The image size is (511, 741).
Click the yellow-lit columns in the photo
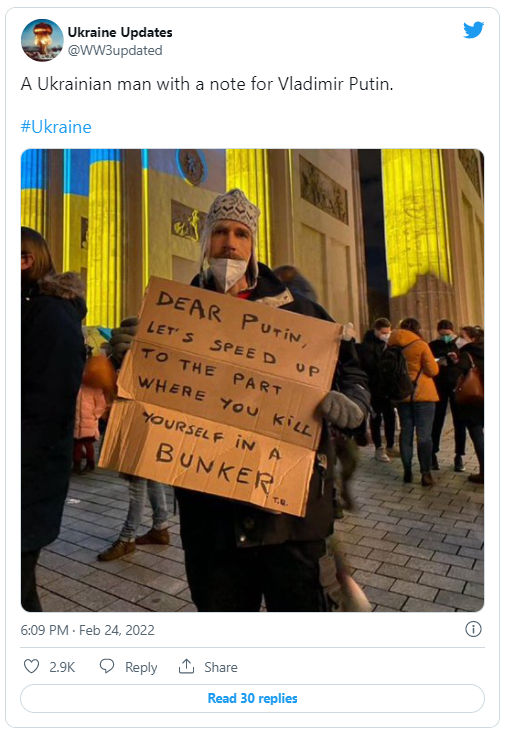click(x=416, y=222)
